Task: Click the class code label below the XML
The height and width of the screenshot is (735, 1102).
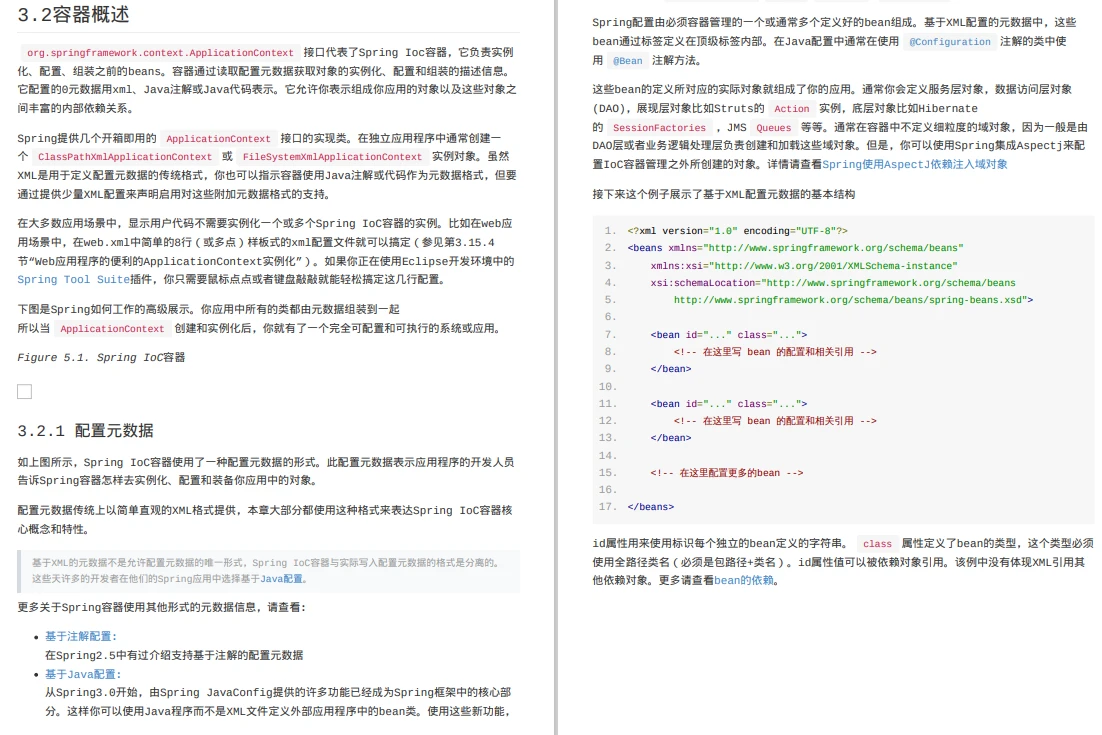Action: [x=877, y=544]
